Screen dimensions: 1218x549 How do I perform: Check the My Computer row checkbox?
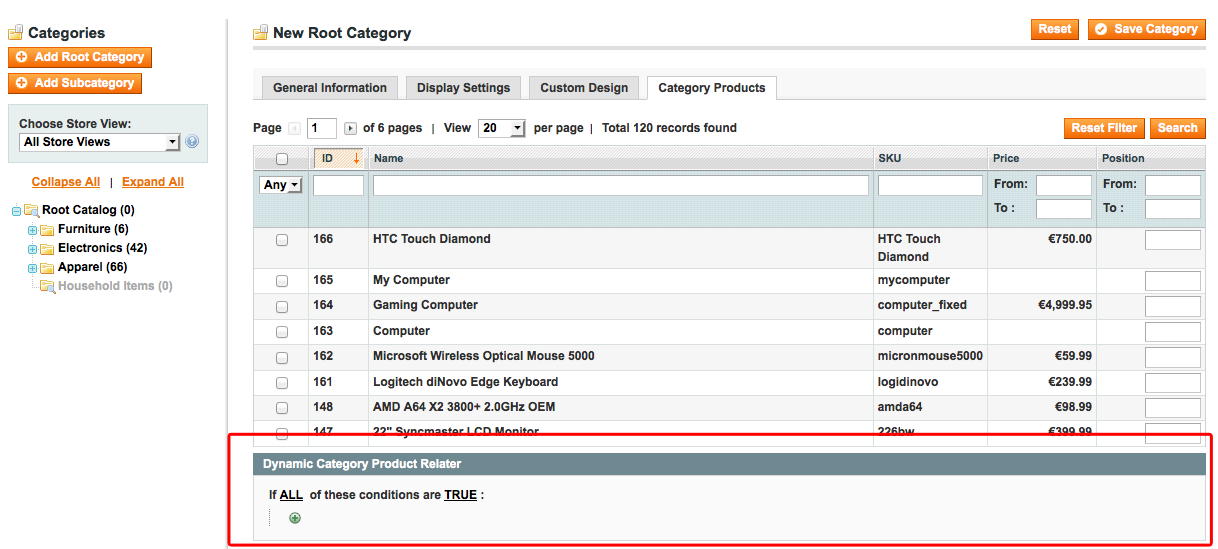[281, 281]
